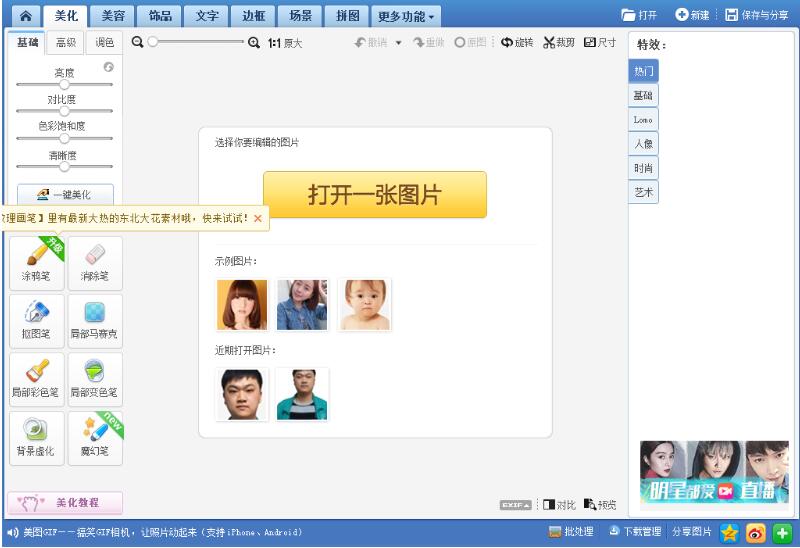This screenshot has width=800, height=548.
Task: Click the 新建 plus icon
Action: point(681,14)
